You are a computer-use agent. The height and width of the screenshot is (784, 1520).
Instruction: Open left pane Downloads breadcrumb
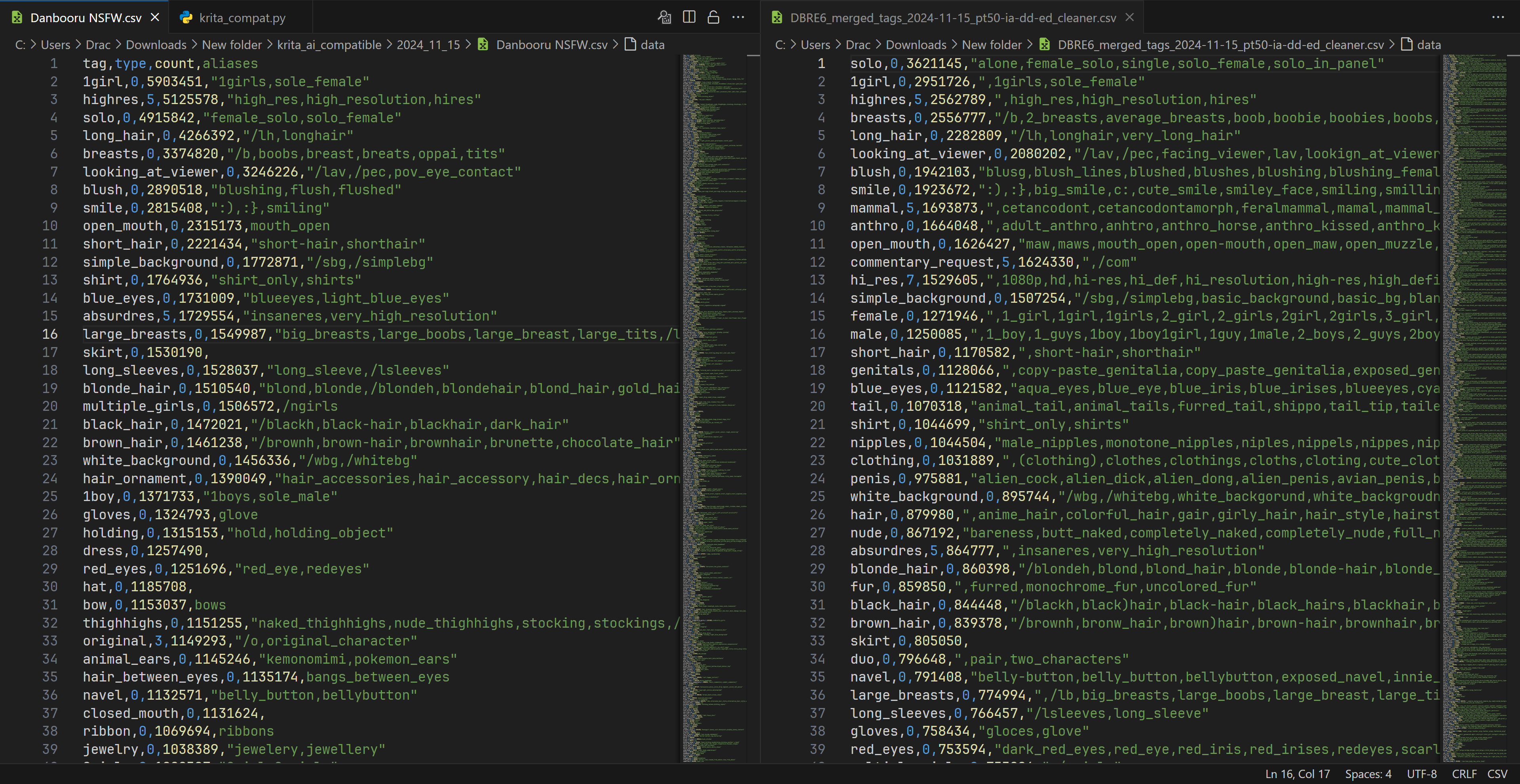coord(156,45)
